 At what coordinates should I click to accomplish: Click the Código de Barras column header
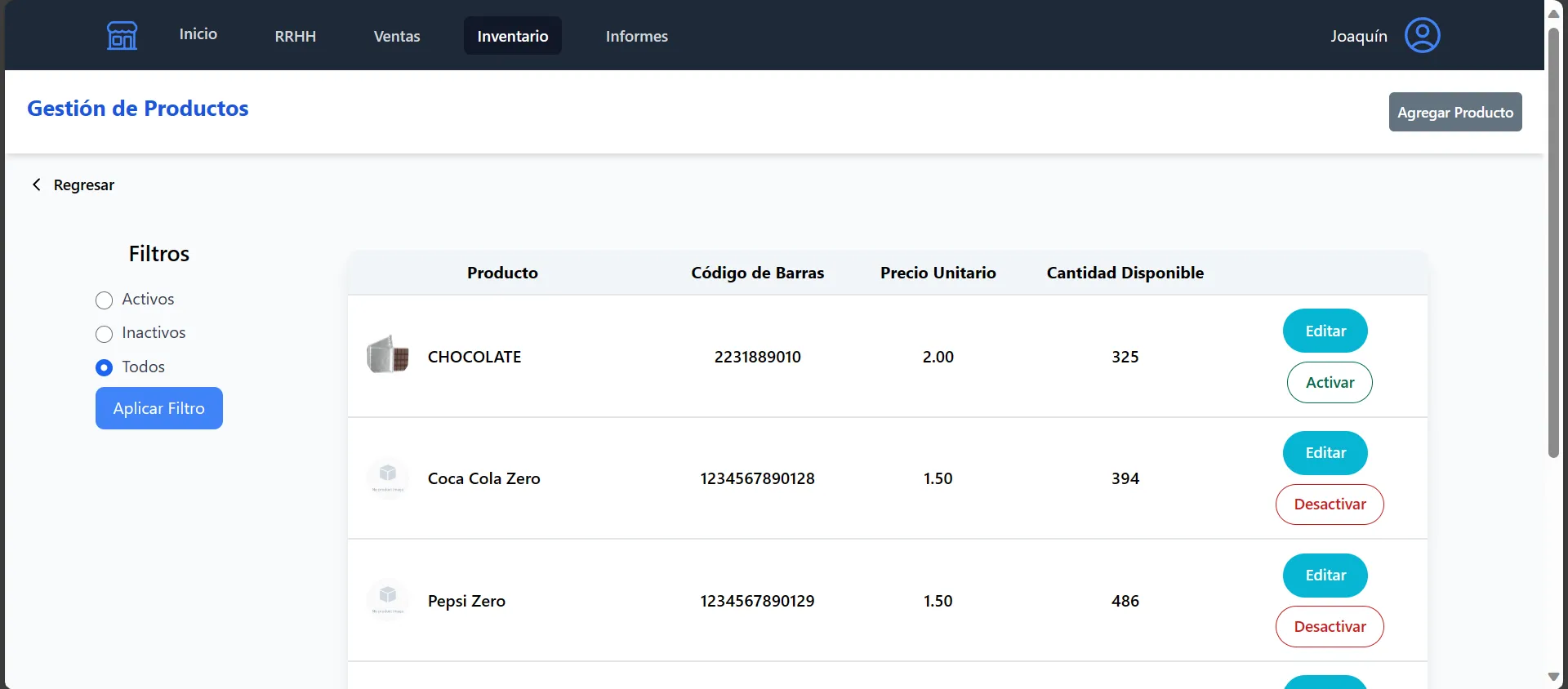758,273
